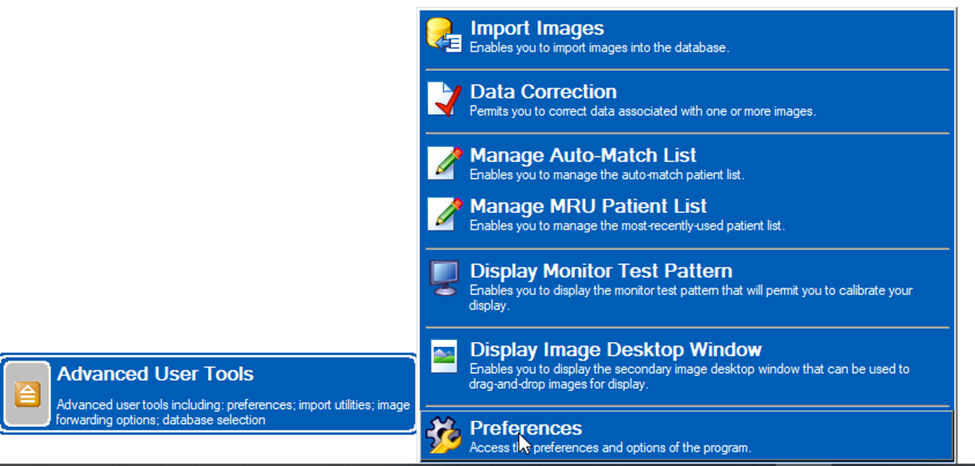975x466 pixels.
Task: Open the Preferences menu item
Action: pos(687,436)
